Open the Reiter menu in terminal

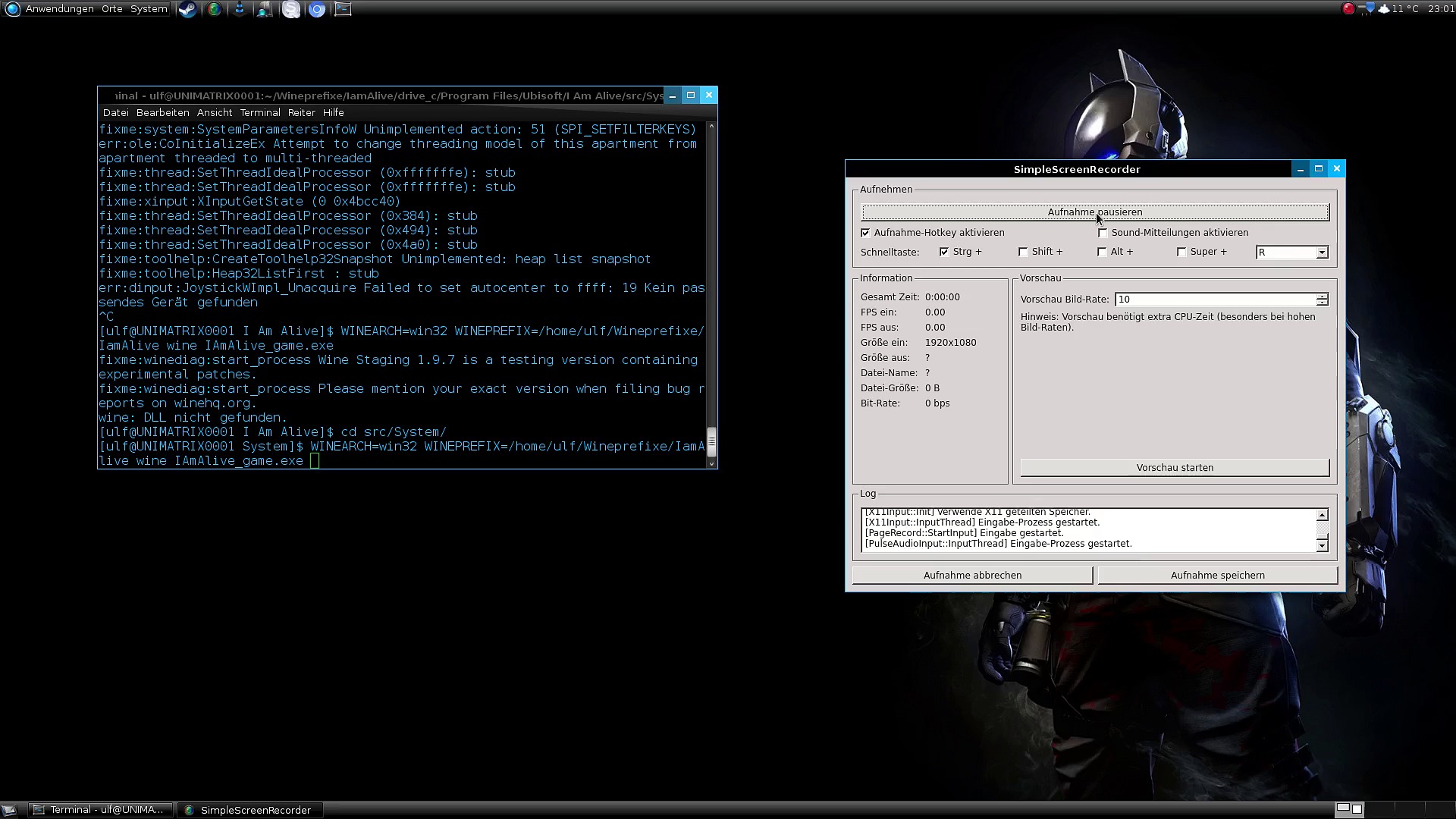pos(301,112)
